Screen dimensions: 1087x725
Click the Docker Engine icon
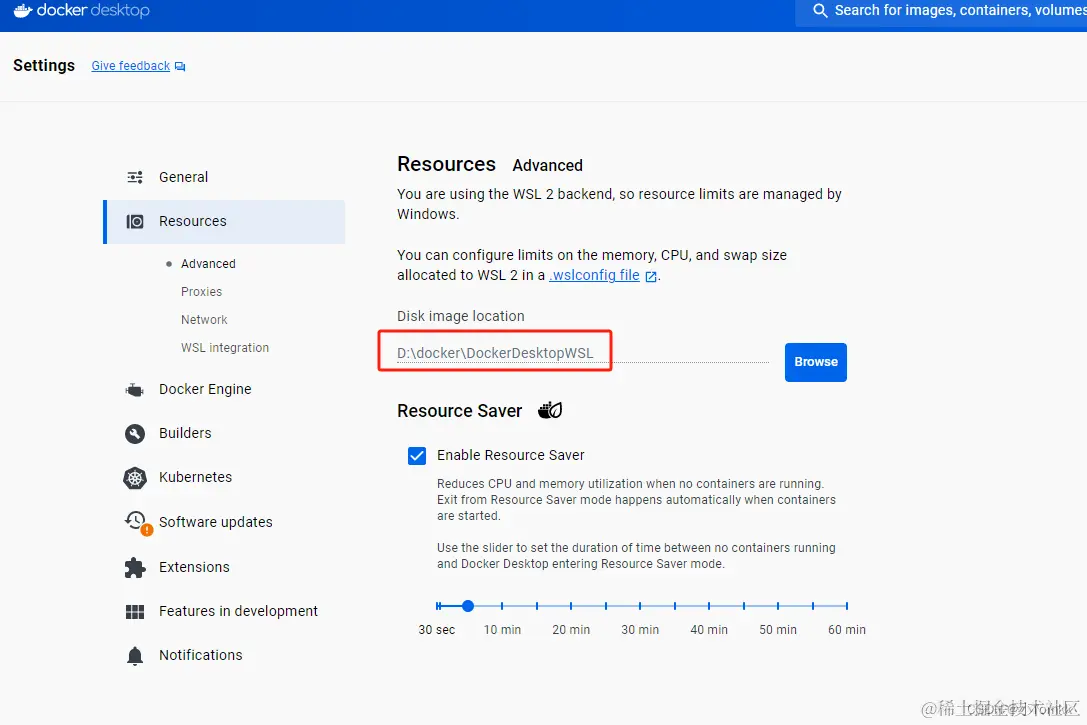click(134, 390)
